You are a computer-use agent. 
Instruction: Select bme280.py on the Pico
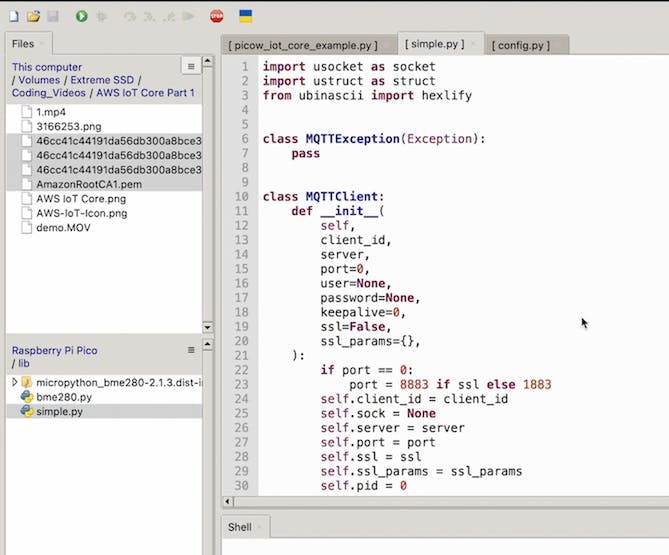pyautogui.click(x=64, y=397)
